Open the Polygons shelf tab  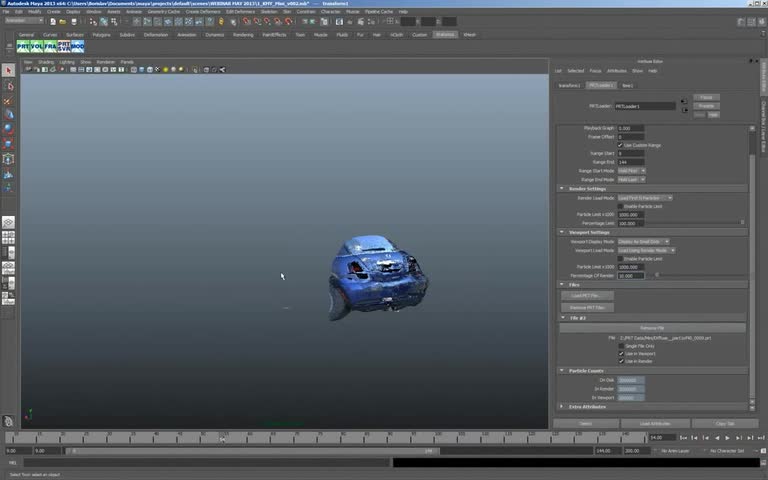(x=102, y=34)
